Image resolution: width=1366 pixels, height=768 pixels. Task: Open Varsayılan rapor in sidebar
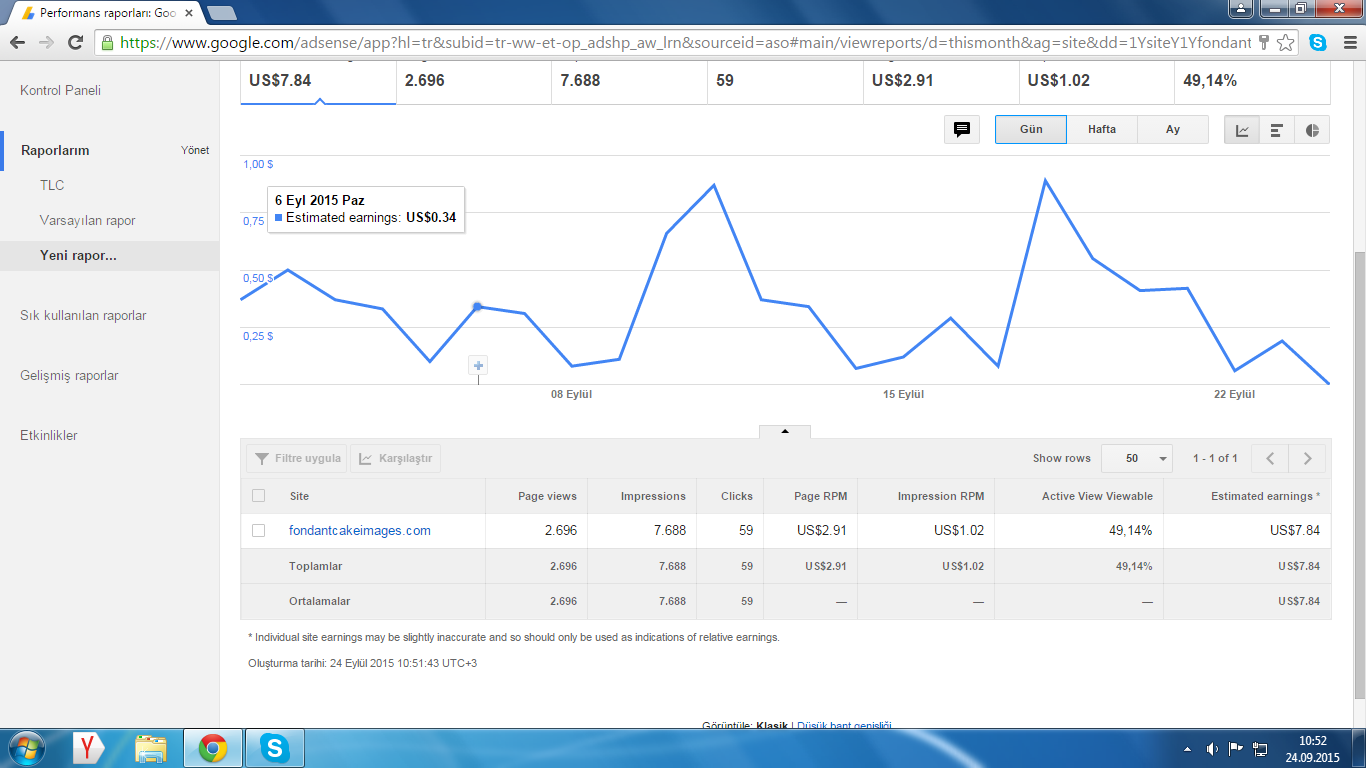tap(87, 221)
